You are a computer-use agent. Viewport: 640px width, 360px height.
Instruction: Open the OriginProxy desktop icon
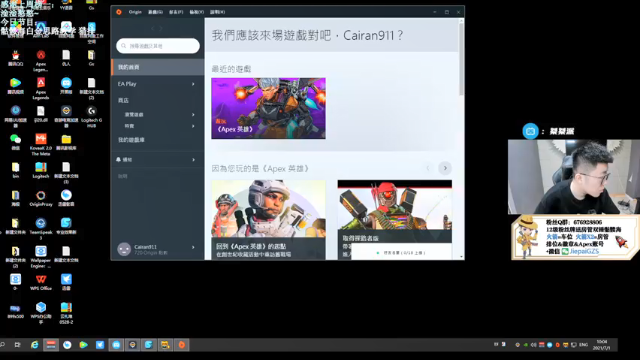coord(41,198)
